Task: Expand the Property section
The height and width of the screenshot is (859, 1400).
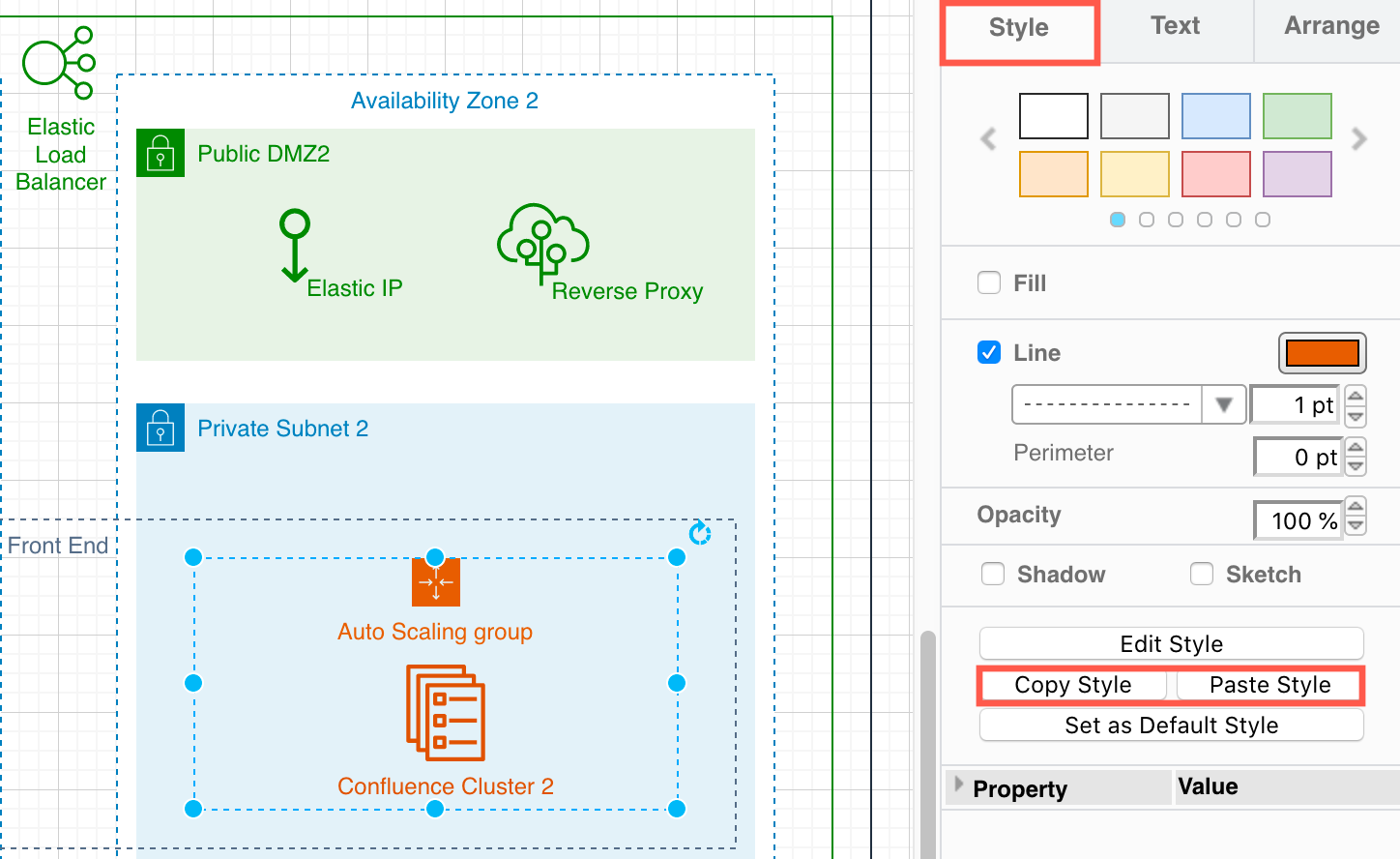Action: (958, 786)
